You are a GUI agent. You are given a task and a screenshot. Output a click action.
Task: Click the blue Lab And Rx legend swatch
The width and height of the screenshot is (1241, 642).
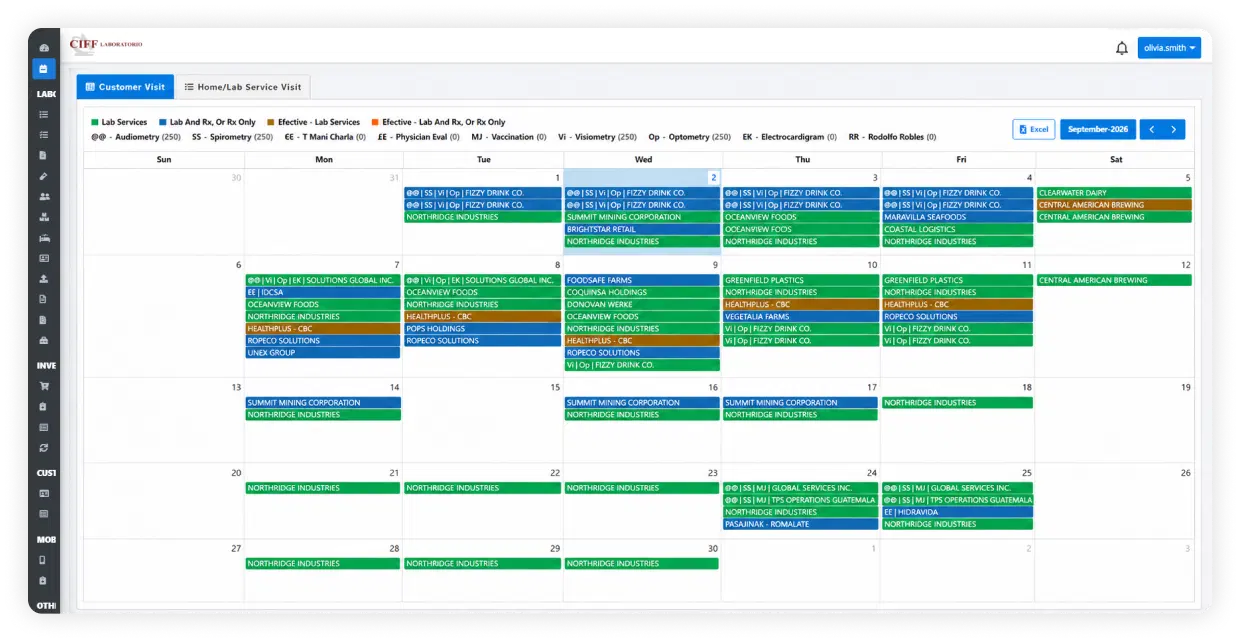tap(162, 122)
